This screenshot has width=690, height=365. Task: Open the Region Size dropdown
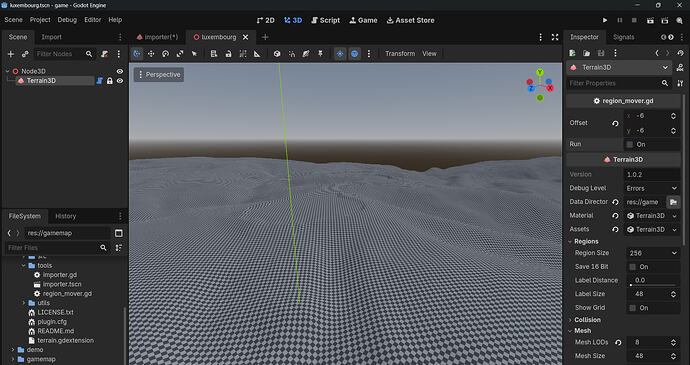pyautogui.click(x=653, y=253)
